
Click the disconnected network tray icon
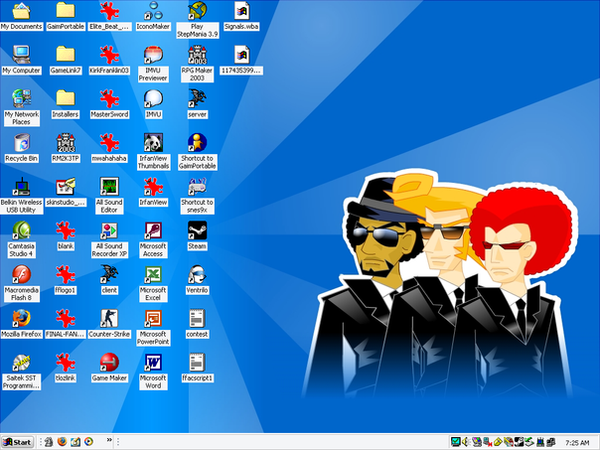pyautogui.click(x=487, y=442)
